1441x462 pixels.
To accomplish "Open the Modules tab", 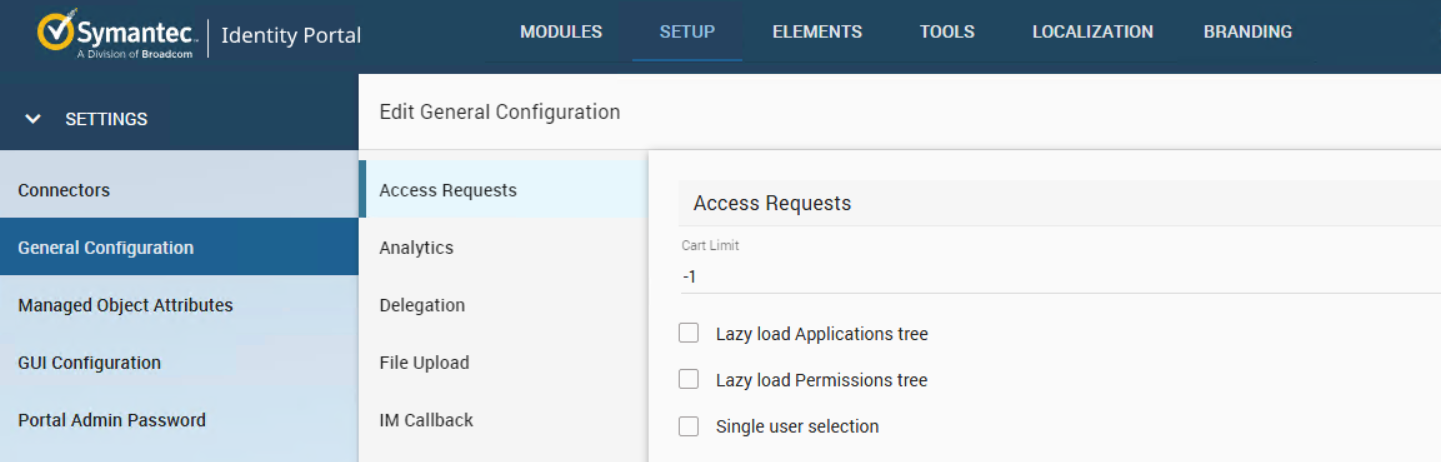I will (x=561, y=32).
